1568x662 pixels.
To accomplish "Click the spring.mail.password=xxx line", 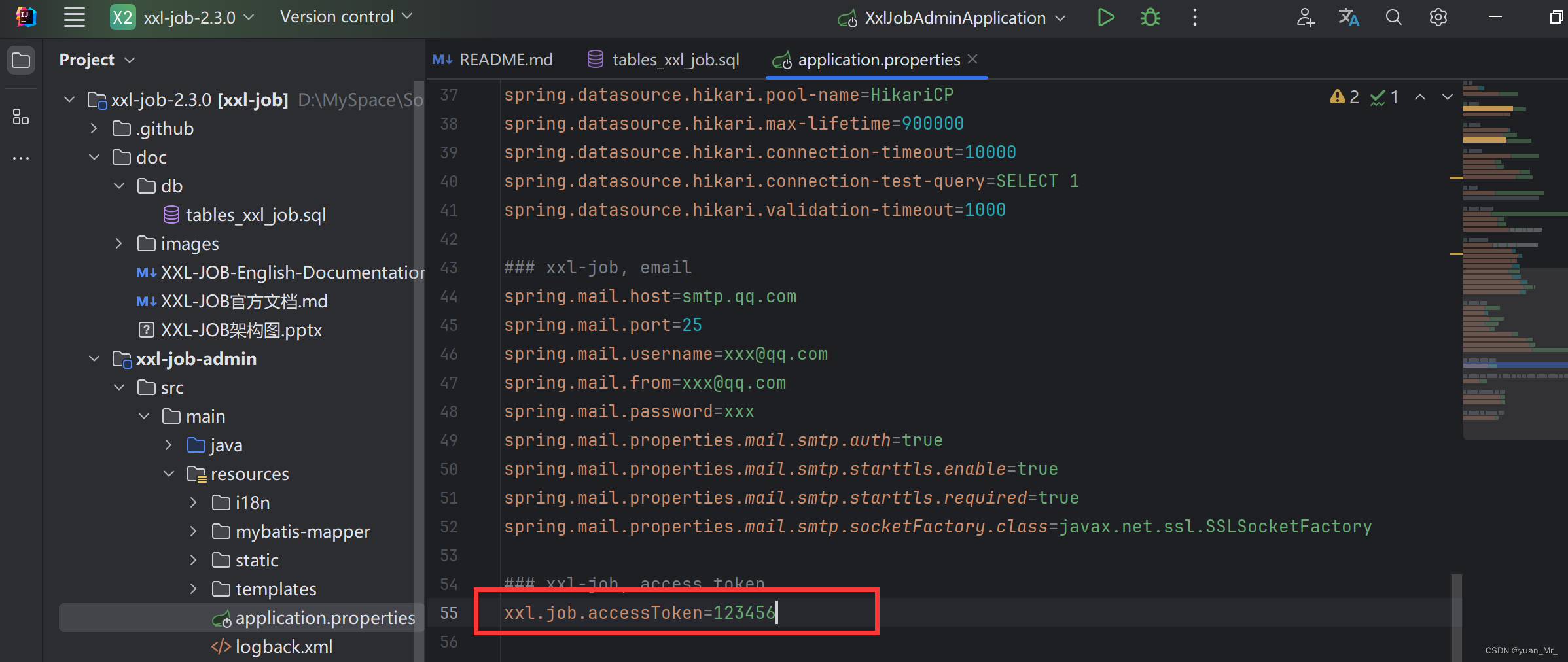I will point(629,411).
